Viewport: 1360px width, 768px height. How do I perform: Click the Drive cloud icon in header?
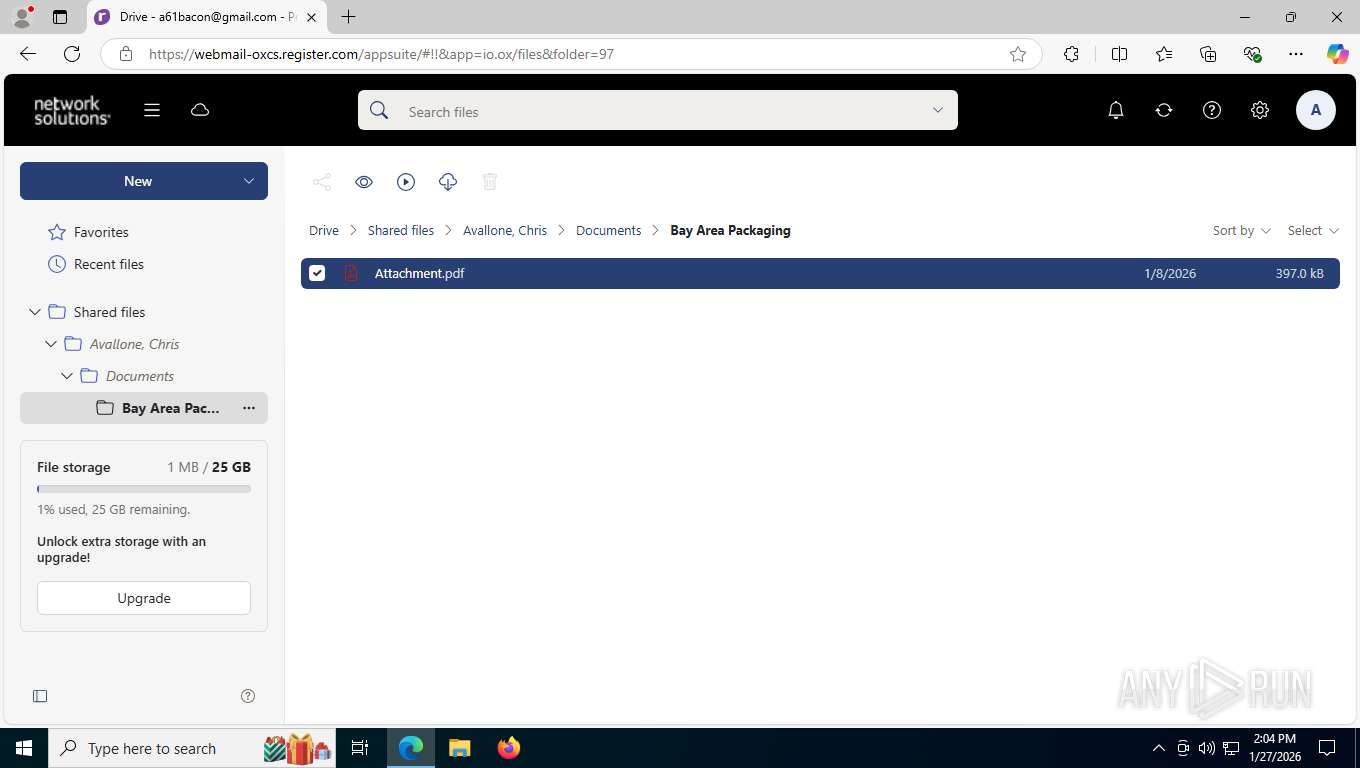[200, 110]
